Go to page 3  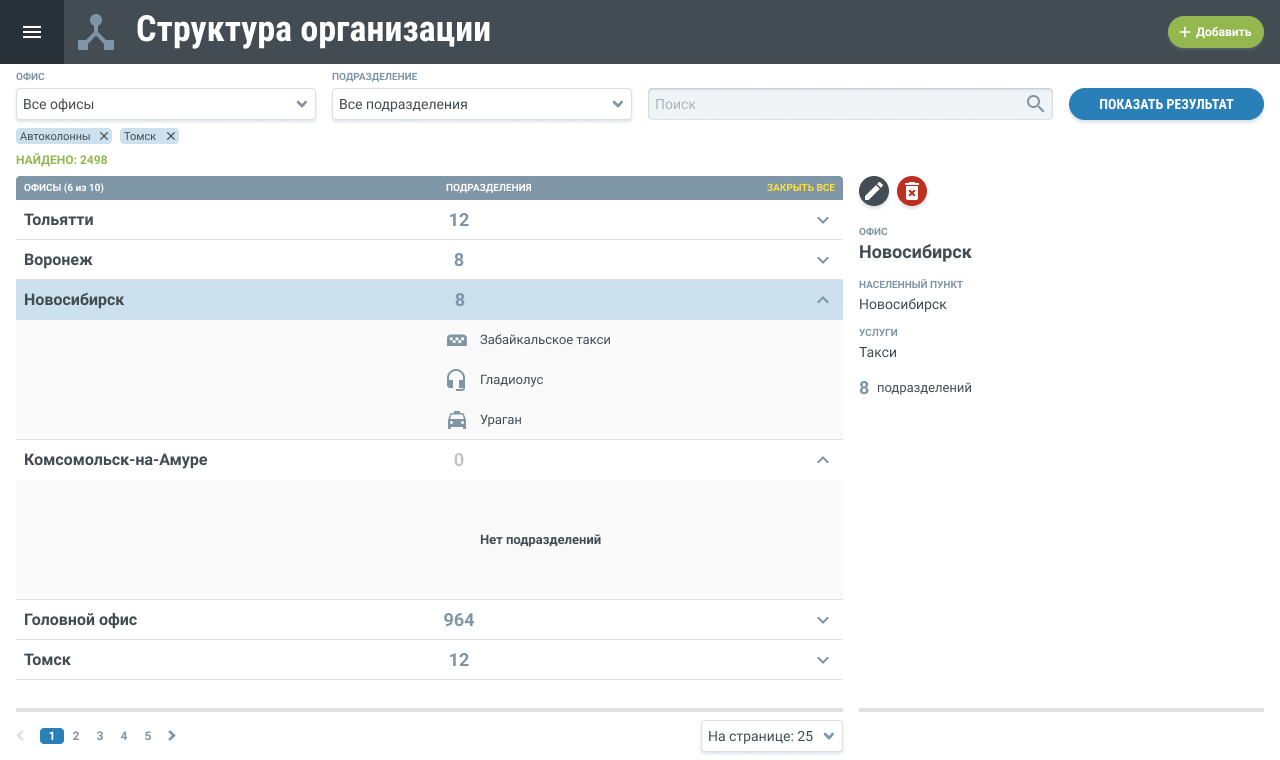click(x=100, y=736)
